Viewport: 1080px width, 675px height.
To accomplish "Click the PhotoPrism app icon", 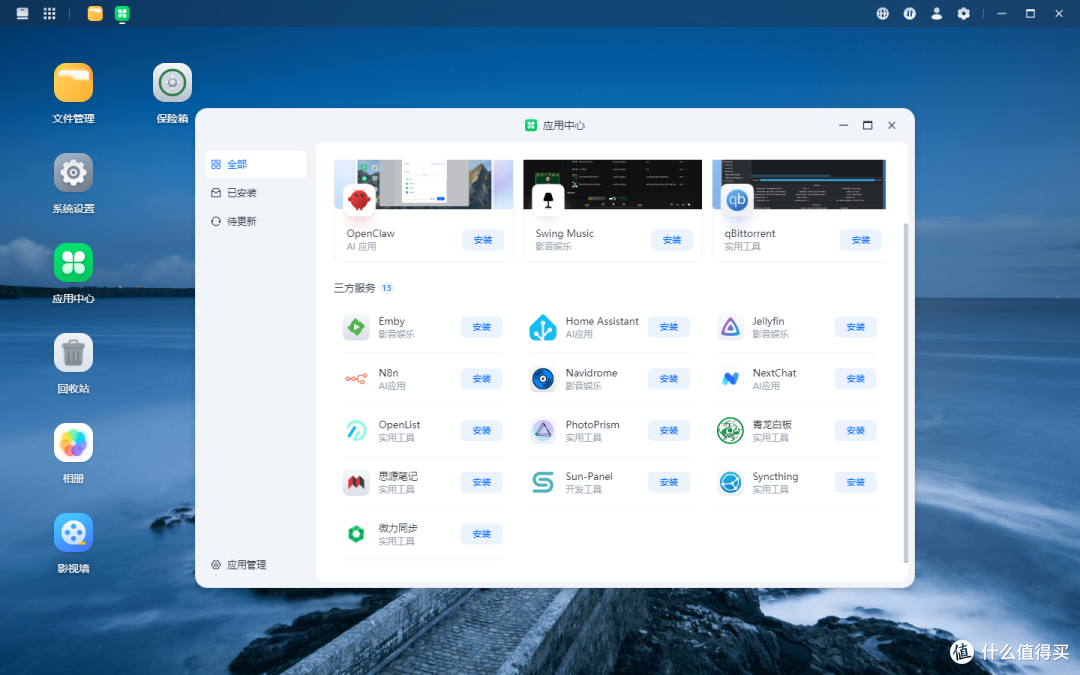I will (543, 430).
